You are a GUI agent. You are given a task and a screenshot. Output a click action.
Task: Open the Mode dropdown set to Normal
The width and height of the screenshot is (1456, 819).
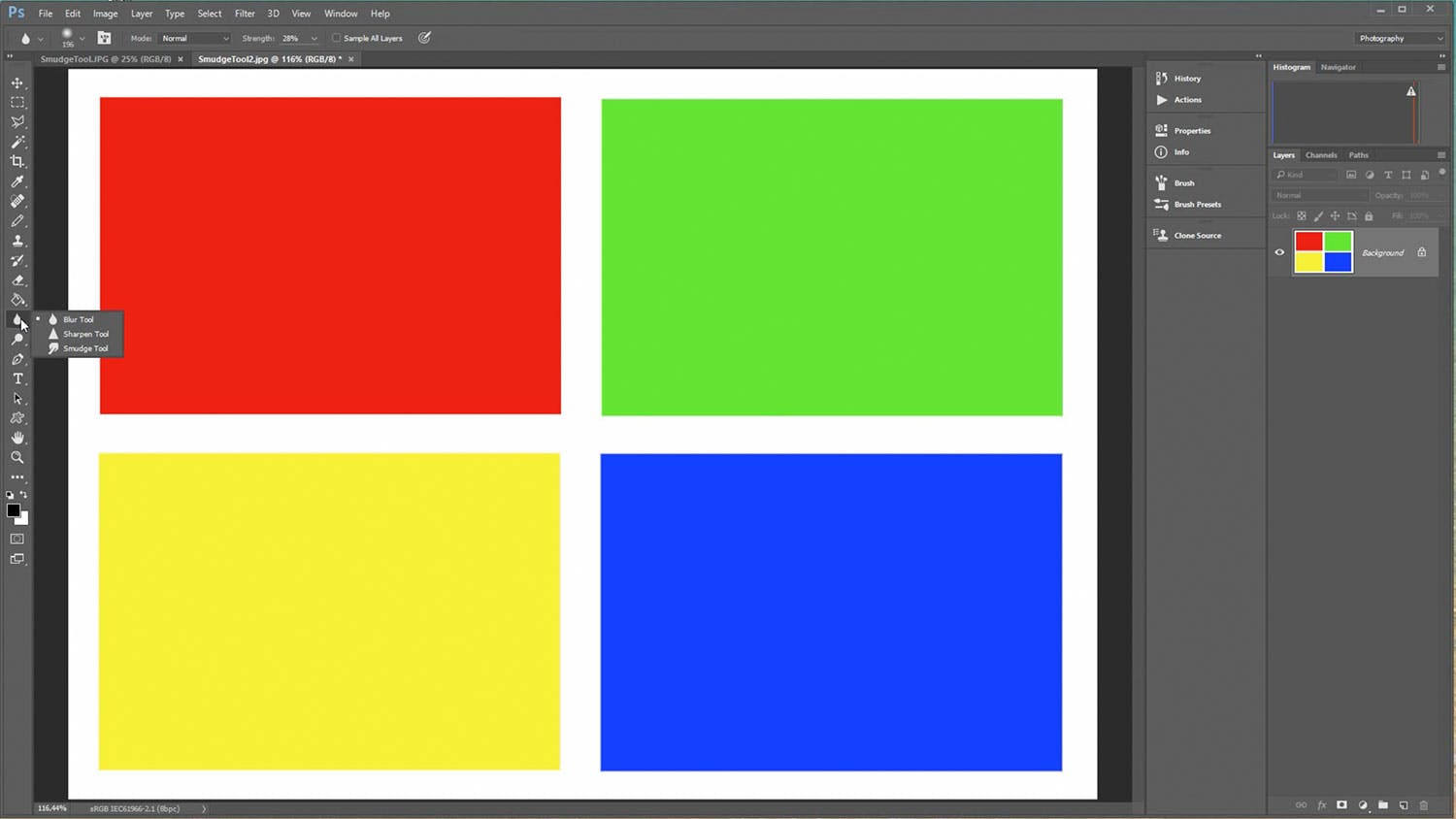tap(194, 38)
